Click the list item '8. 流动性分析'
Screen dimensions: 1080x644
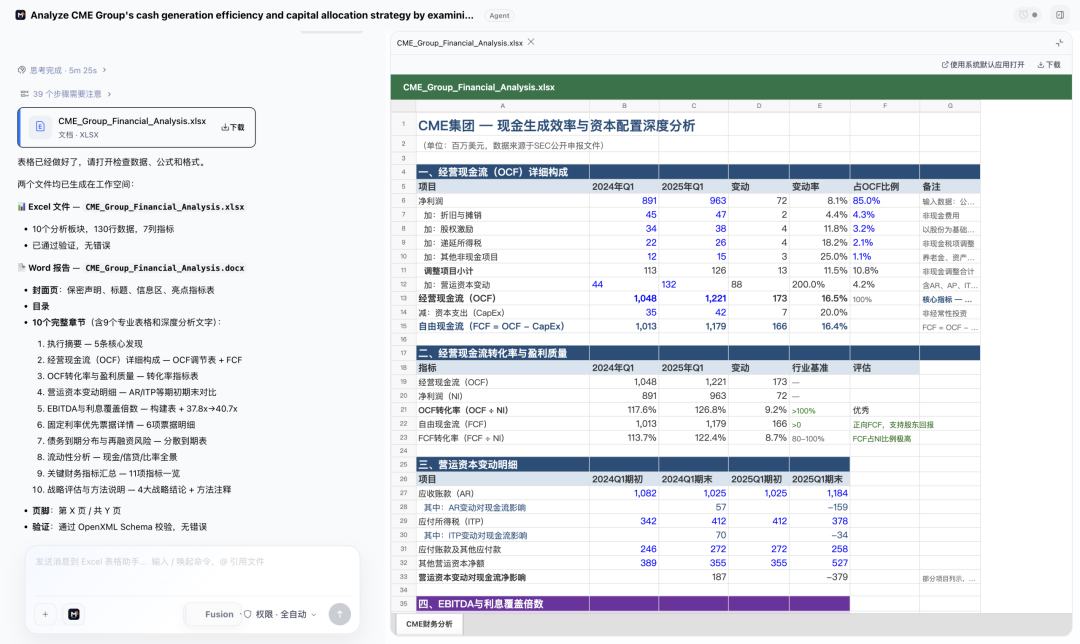tap(107, 457)
